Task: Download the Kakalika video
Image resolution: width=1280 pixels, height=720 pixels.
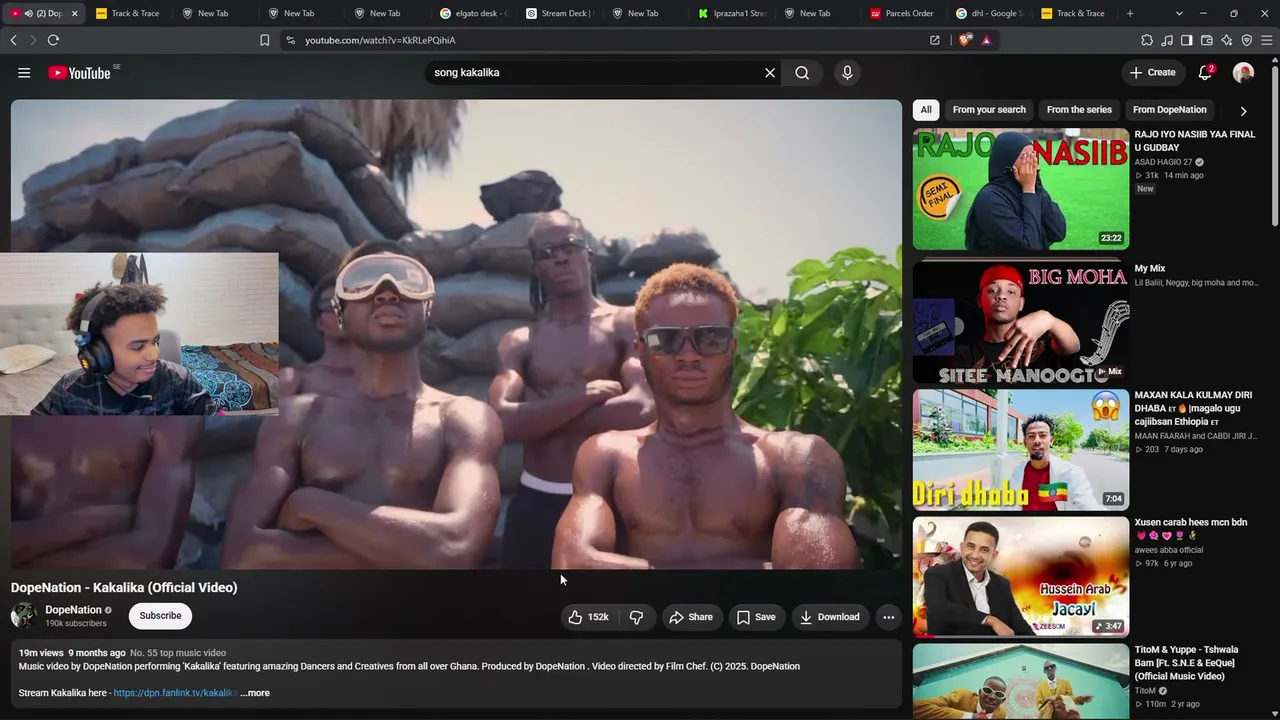Action: click(829, 617)
